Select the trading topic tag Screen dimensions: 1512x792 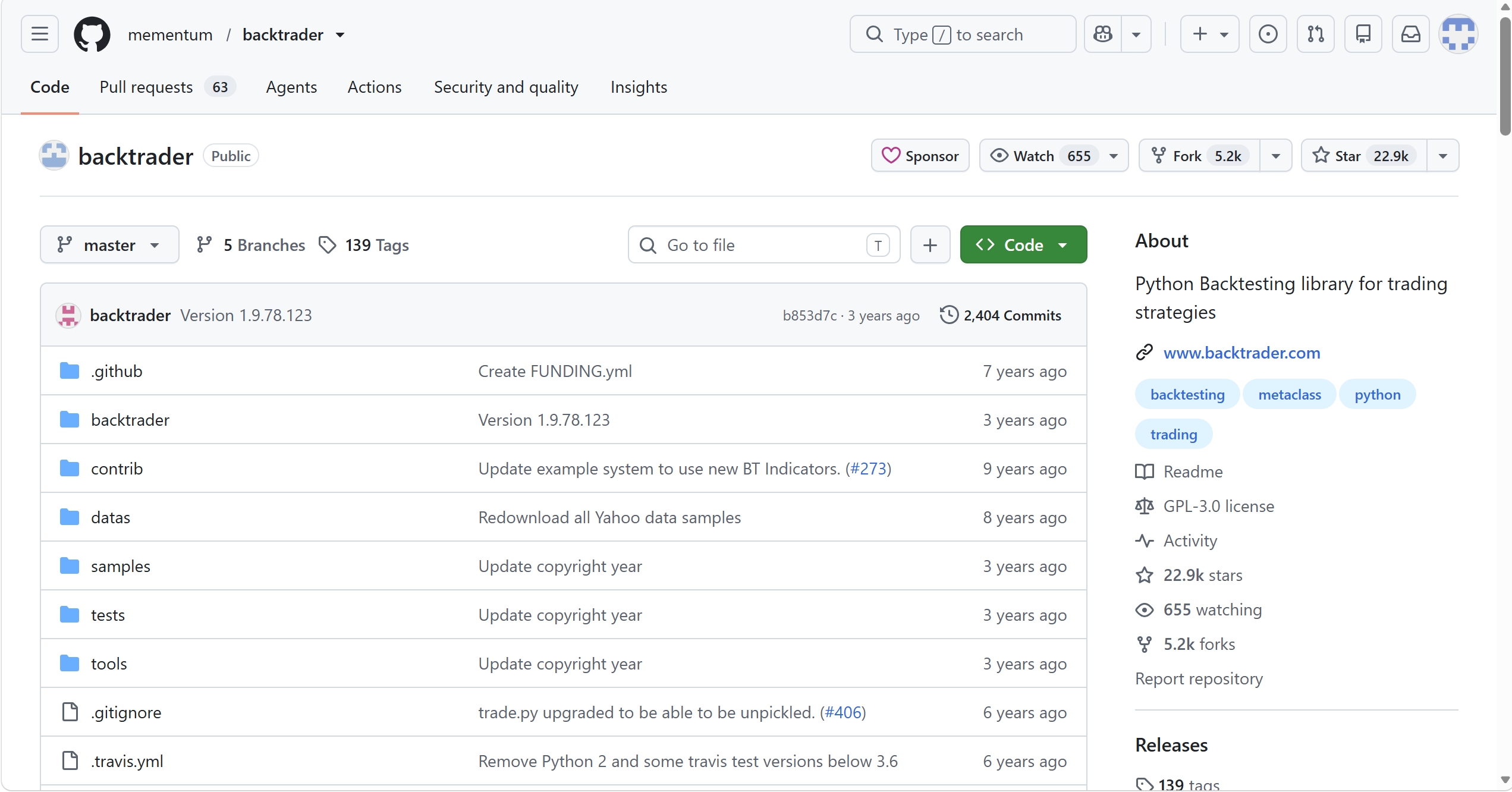1174,434
